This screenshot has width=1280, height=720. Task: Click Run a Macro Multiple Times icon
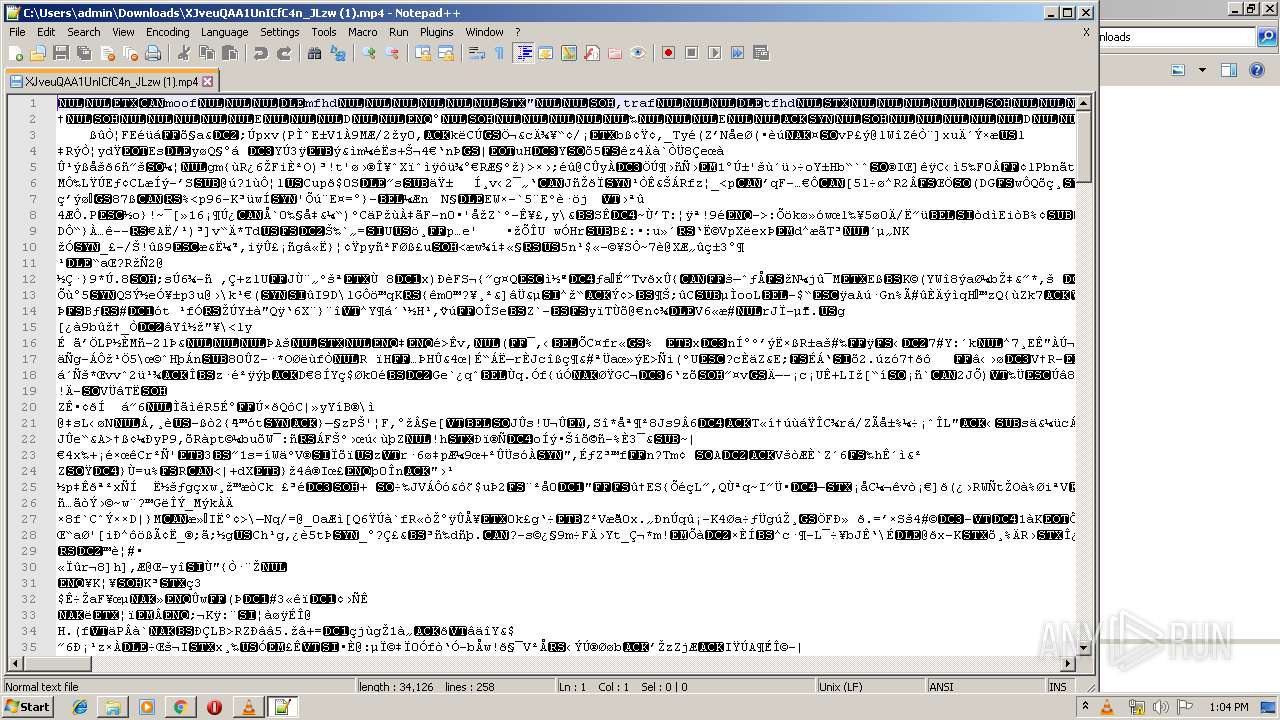click(738, 53)
